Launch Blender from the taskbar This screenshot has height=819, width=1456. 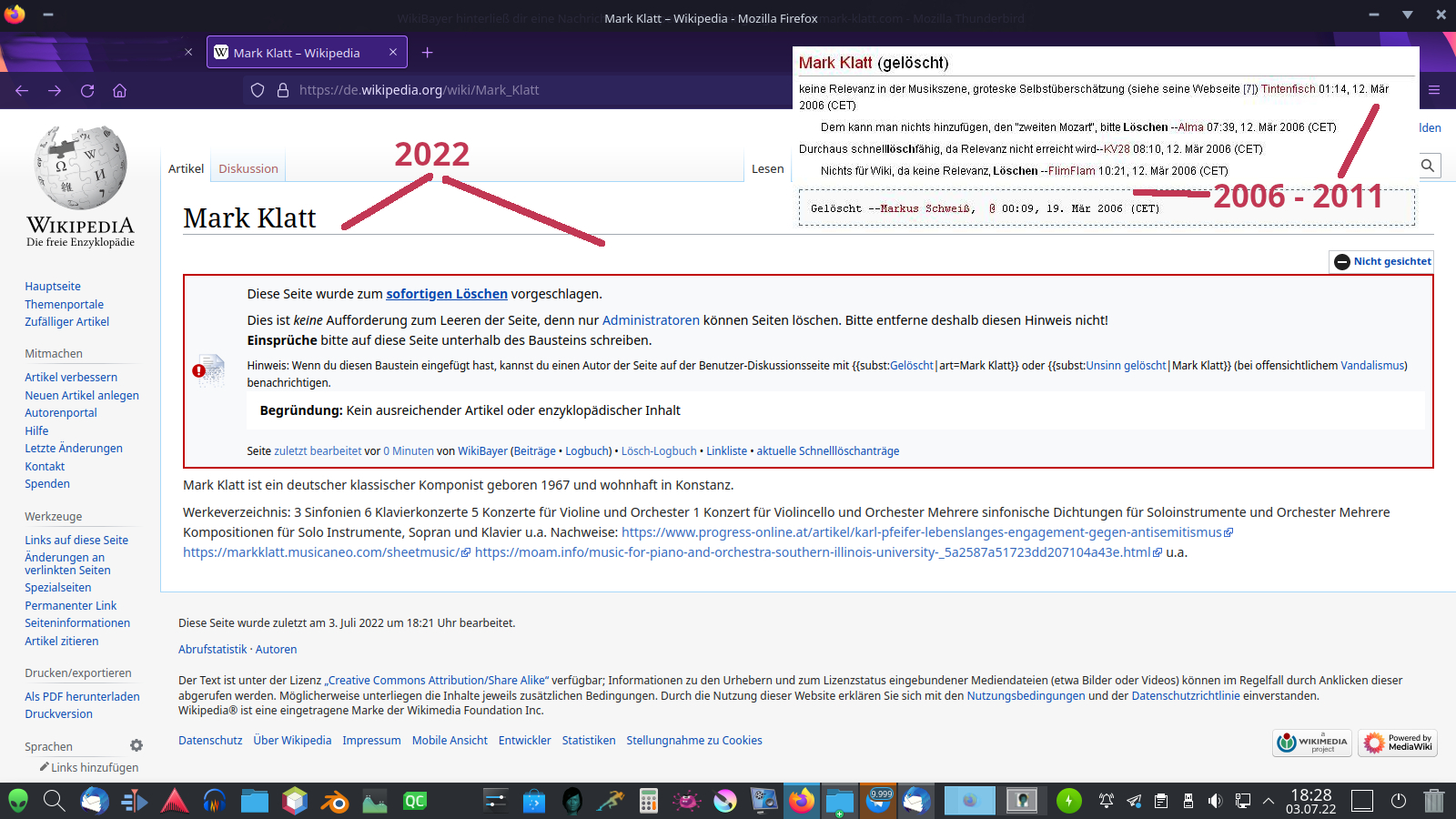[335, 801]
